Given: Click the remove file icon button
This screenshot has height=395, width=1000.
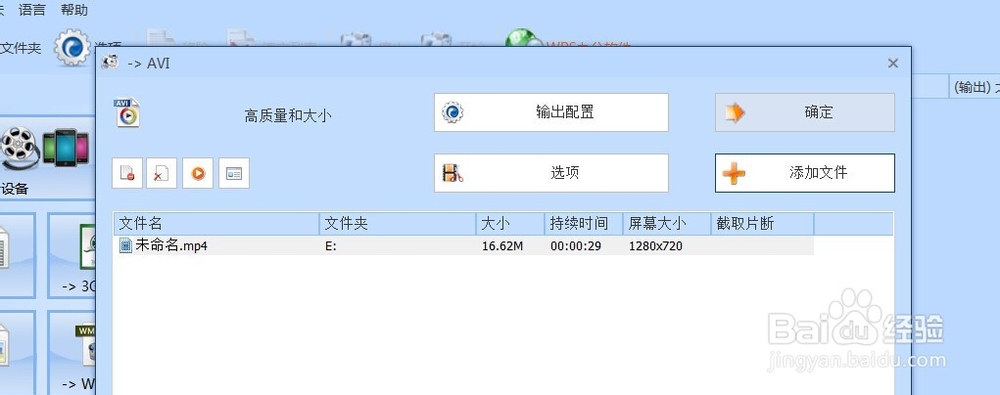Looking at the screenshot, I should pos(127,173).
